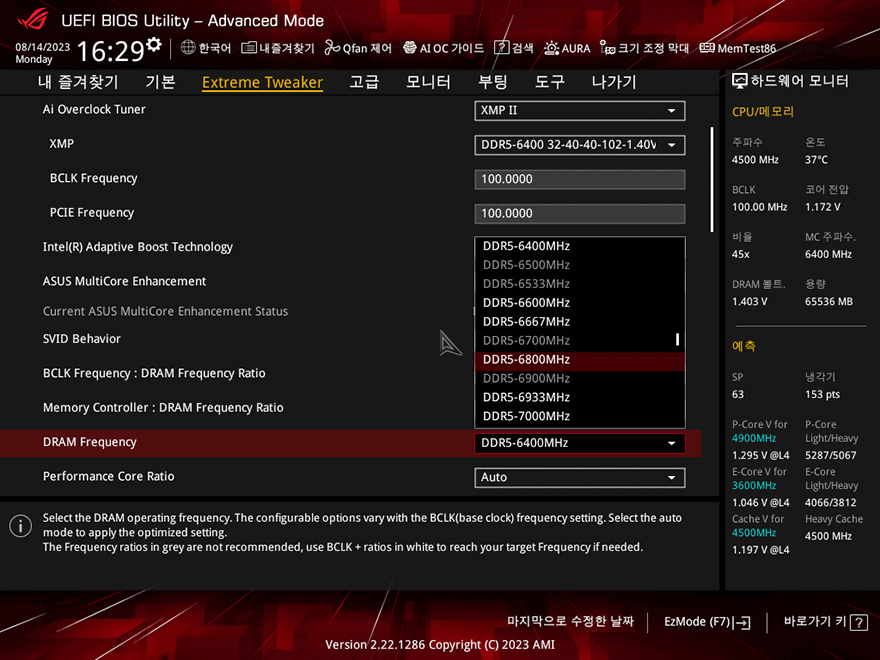Select DDR5-6400MHz in the list
Screen dimensions: 880x660
click(x=580, y=246)
